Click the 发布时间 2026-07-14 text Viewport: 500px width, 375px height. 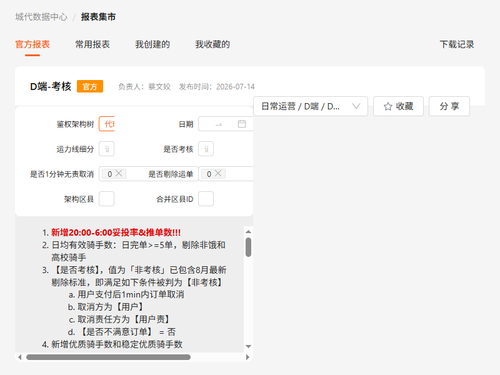click(217, 87)
